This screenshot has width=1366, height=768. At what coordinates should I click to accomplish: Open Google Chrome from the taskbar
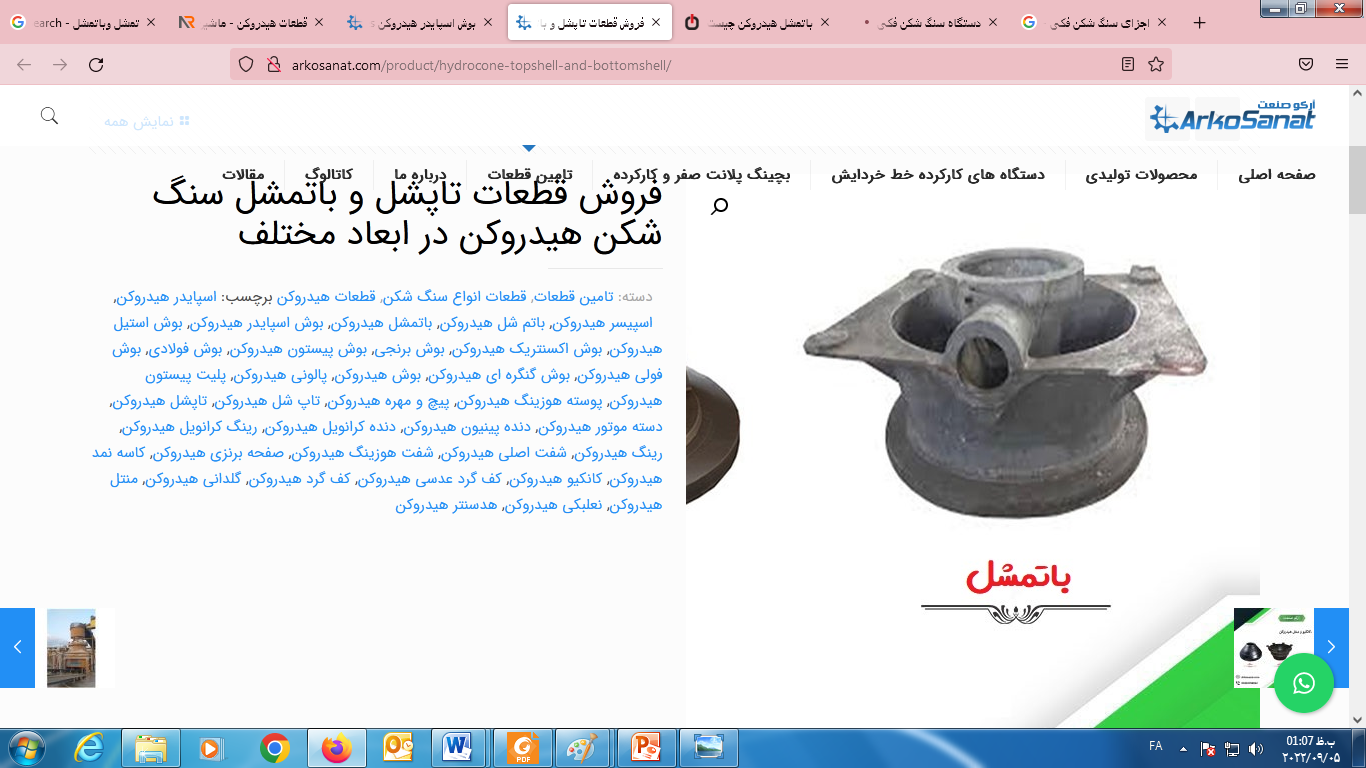(x=275, y=748)
